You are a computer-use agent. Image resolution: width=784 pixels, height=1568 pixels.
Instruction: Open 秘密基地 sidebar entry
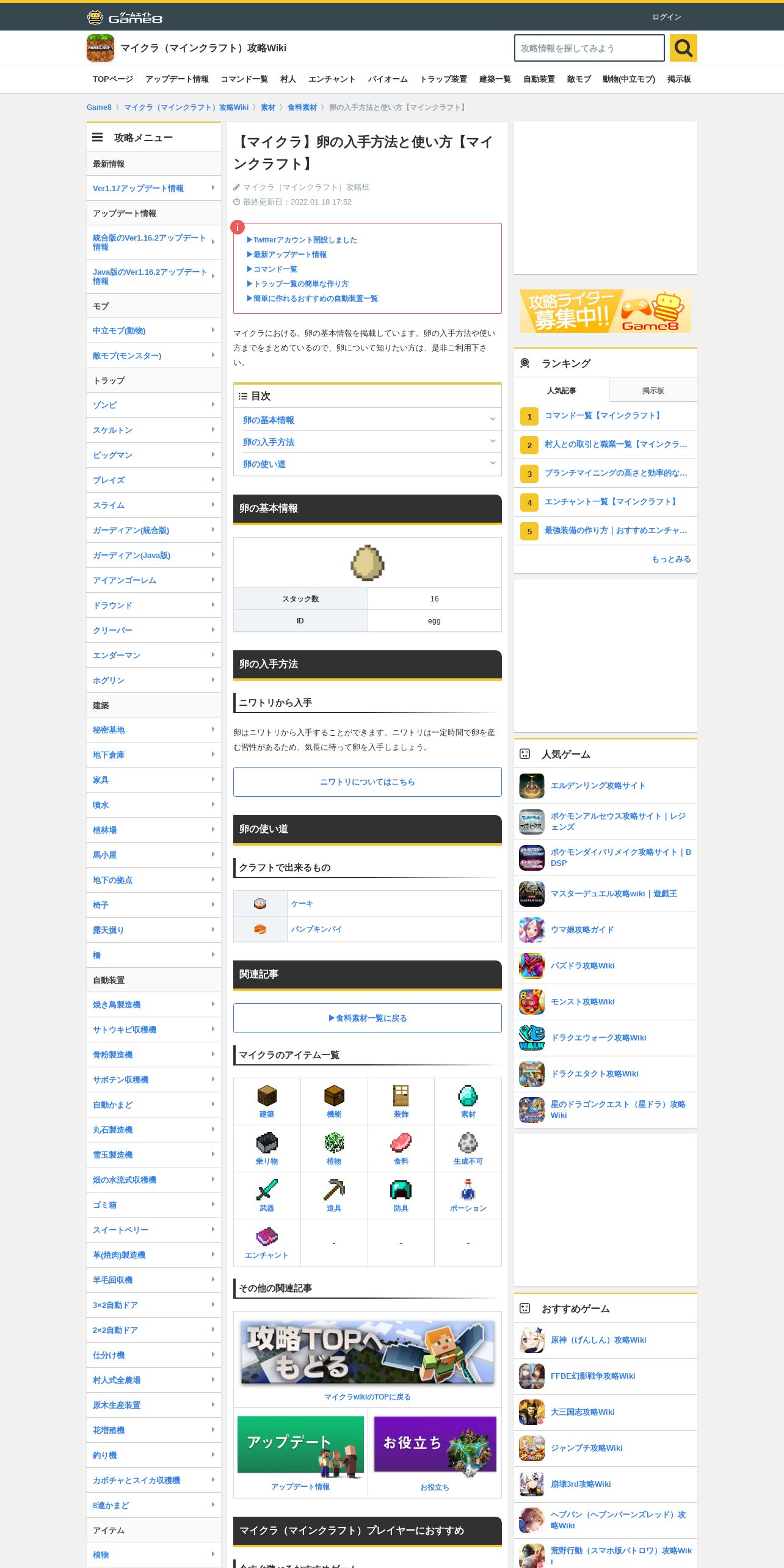click(154, 730)
